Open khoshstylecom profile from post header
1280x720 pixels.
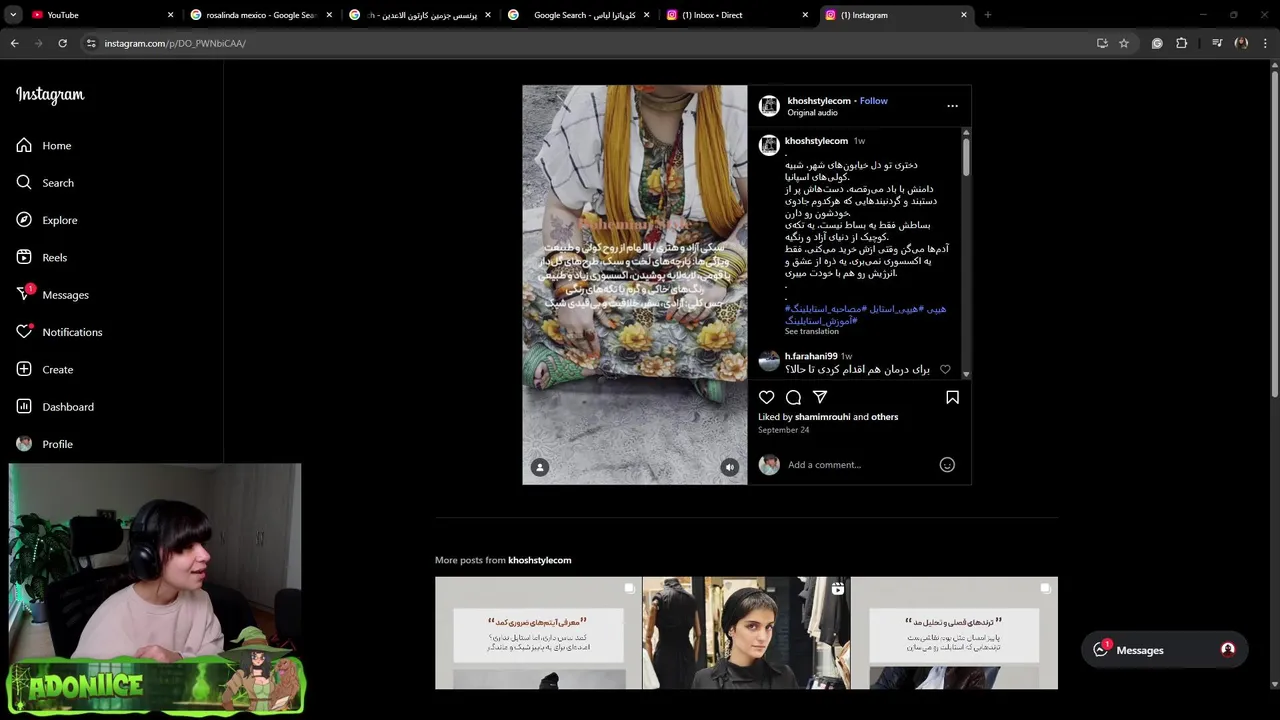[819, 101]
